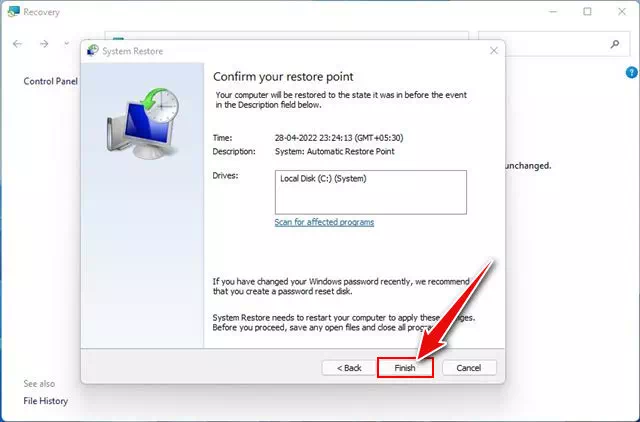Click the search magnifier icon
The image size is (640, 422).
614,44
